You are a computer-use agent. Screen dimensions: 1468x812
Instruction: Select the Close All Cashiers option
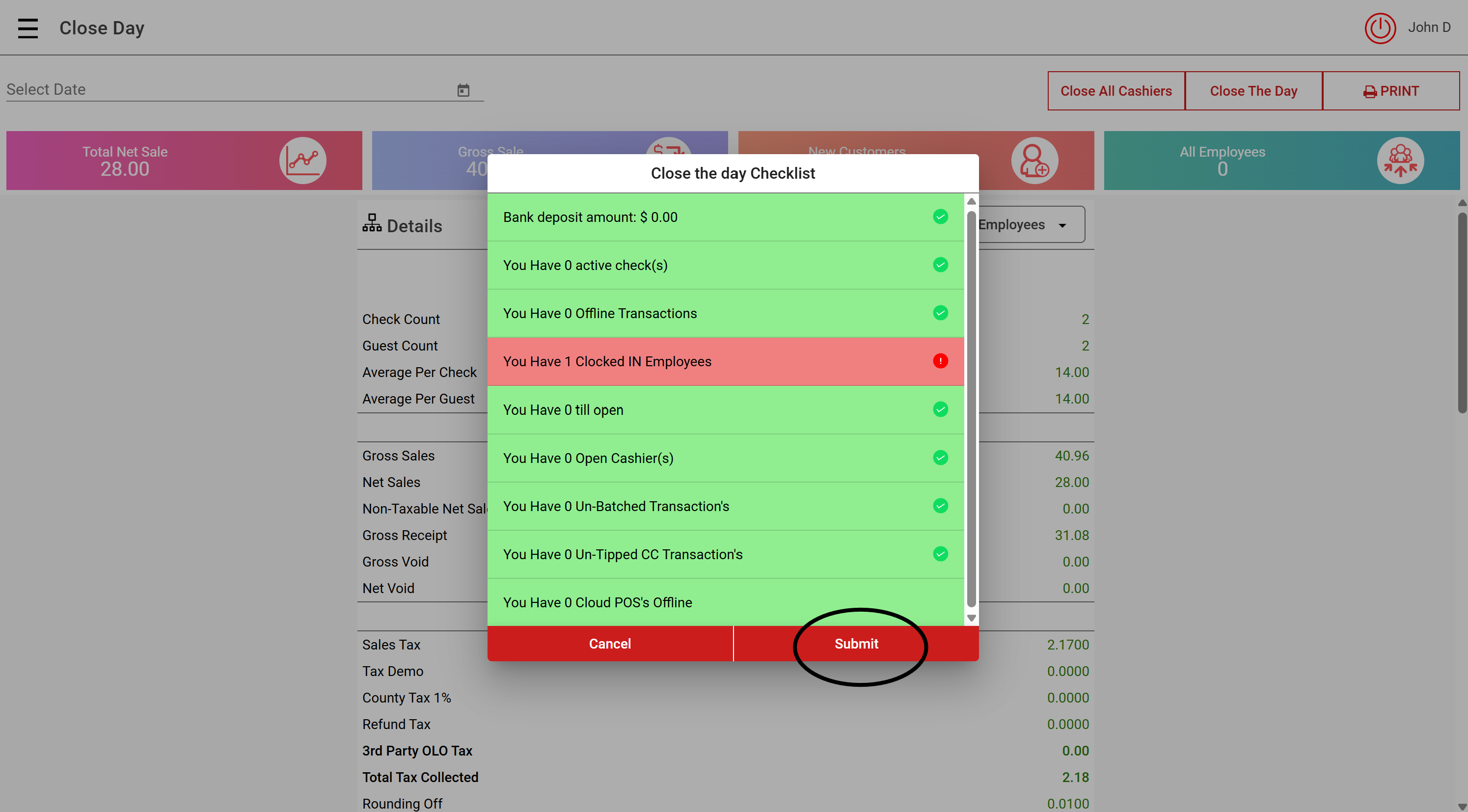[x=1115, y=91]
